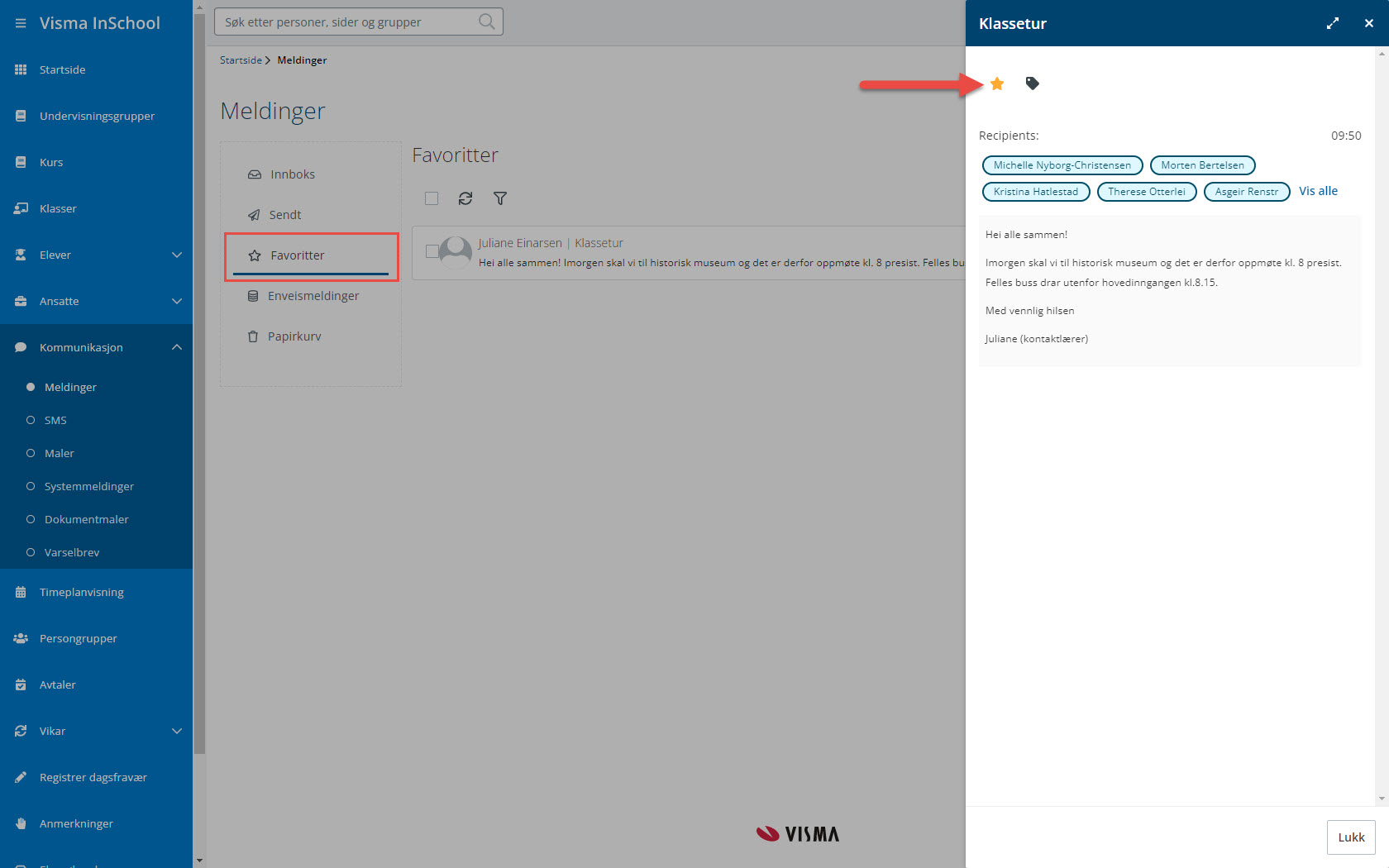Open the message filter funnel icon
This screenshot has height=868, width=1389.
(x=500, y=198)
